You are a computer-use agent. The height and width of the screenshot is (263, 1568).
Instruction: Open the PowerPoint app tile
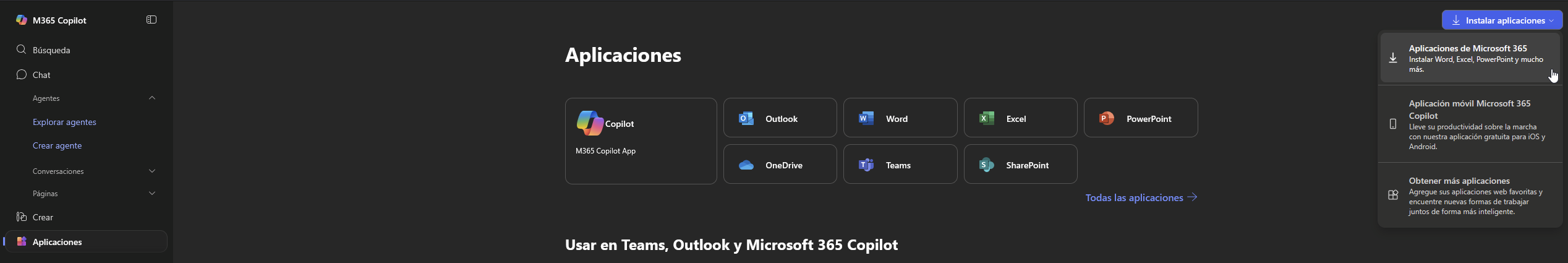pos(1141,118)
